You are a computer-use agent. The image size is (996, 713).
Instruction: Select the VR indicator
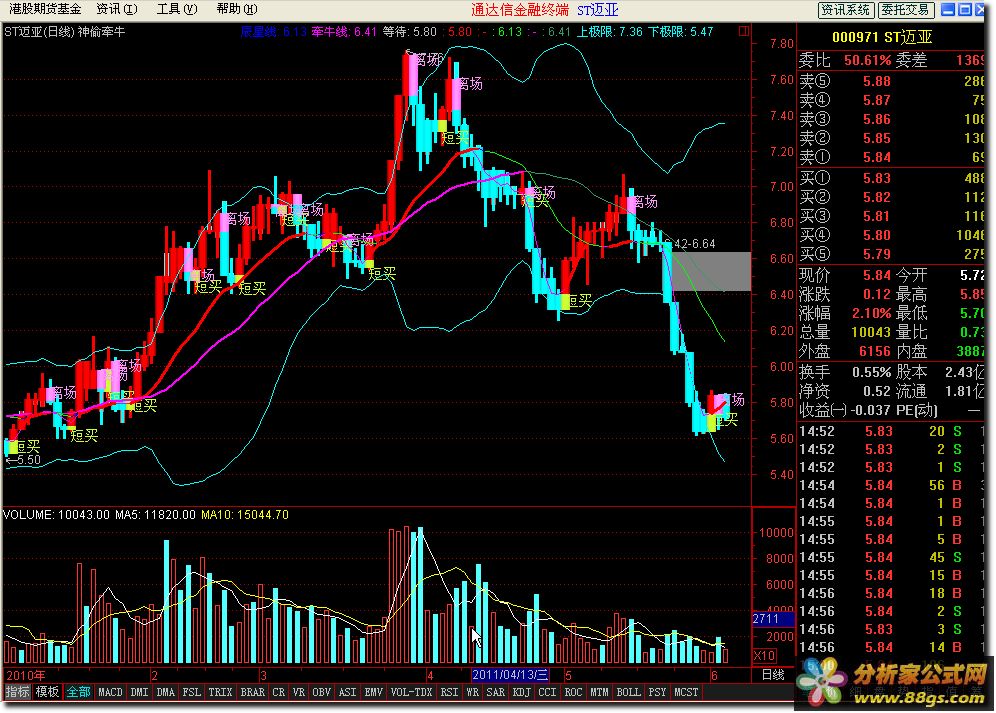pyautogui.click(x=299, y=692)
